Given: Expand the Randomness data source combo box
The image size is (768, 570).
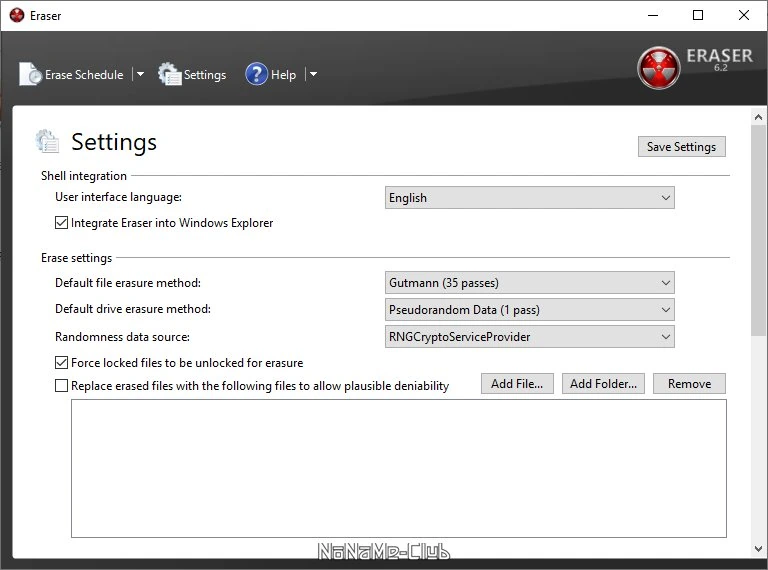Looking at the screenshot, I should (x=529, y=337).
